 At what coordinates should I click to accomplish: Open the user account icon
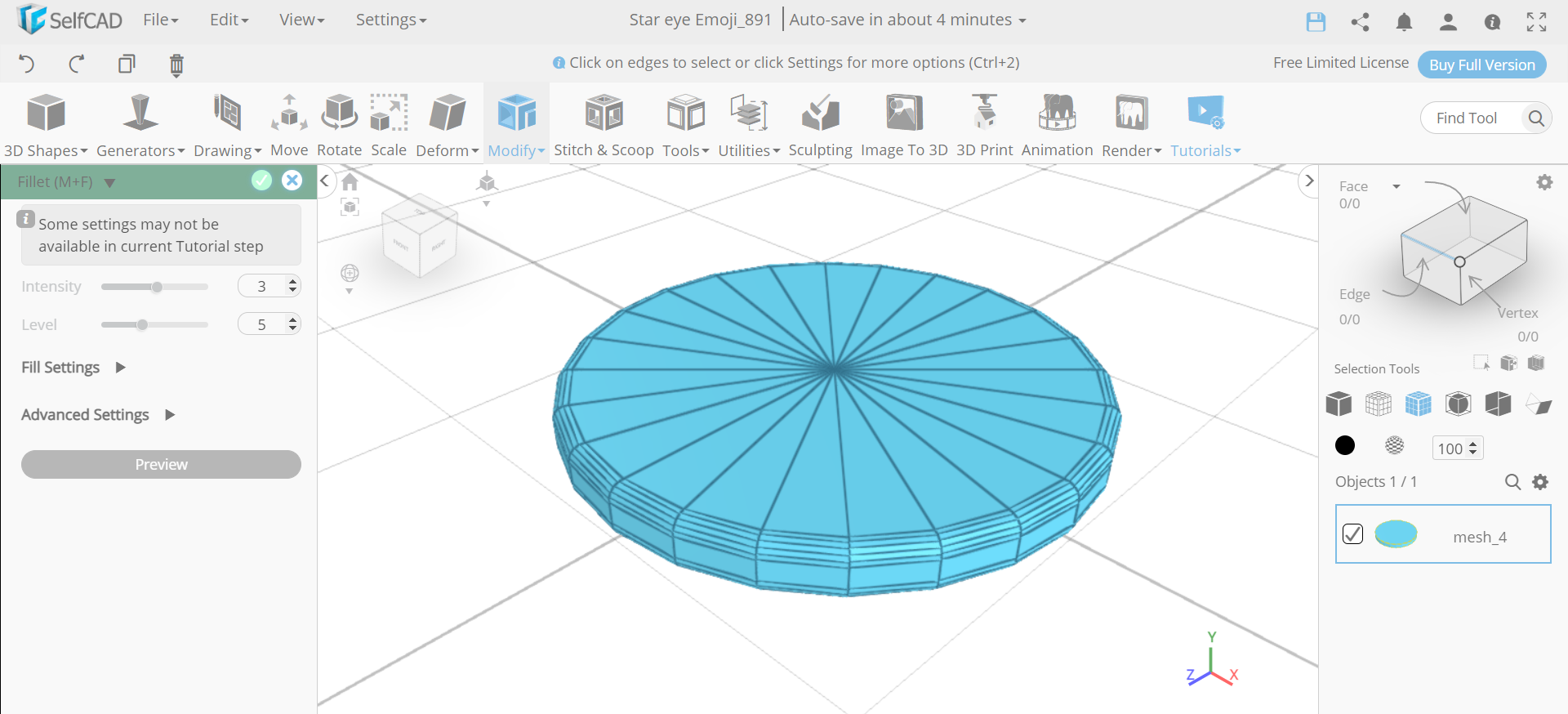click(x=1448, y=21)
